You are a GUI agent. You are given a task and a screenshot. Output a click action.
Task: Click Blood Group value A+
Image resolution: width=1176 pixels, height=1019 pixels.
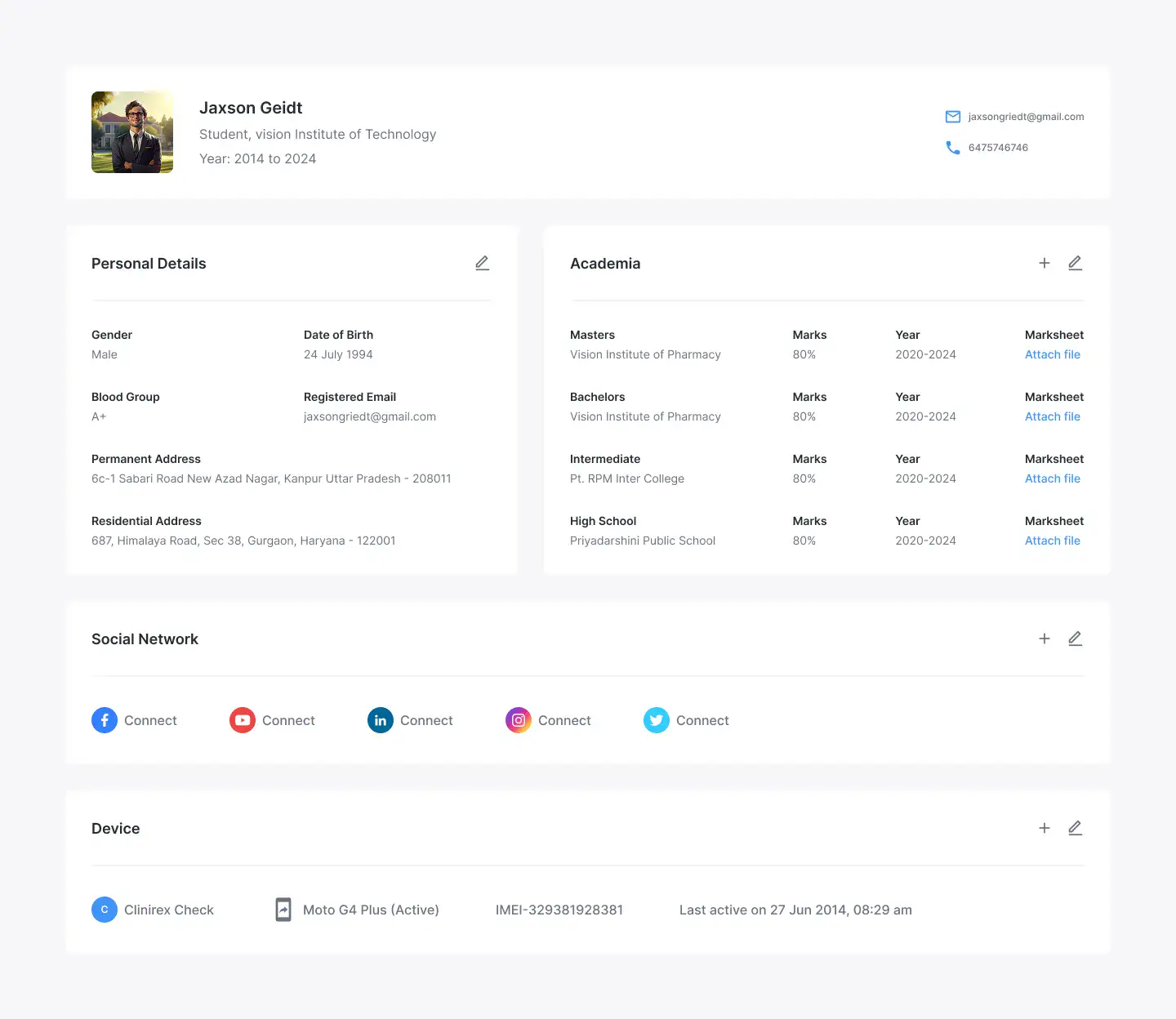pos(99,416)
